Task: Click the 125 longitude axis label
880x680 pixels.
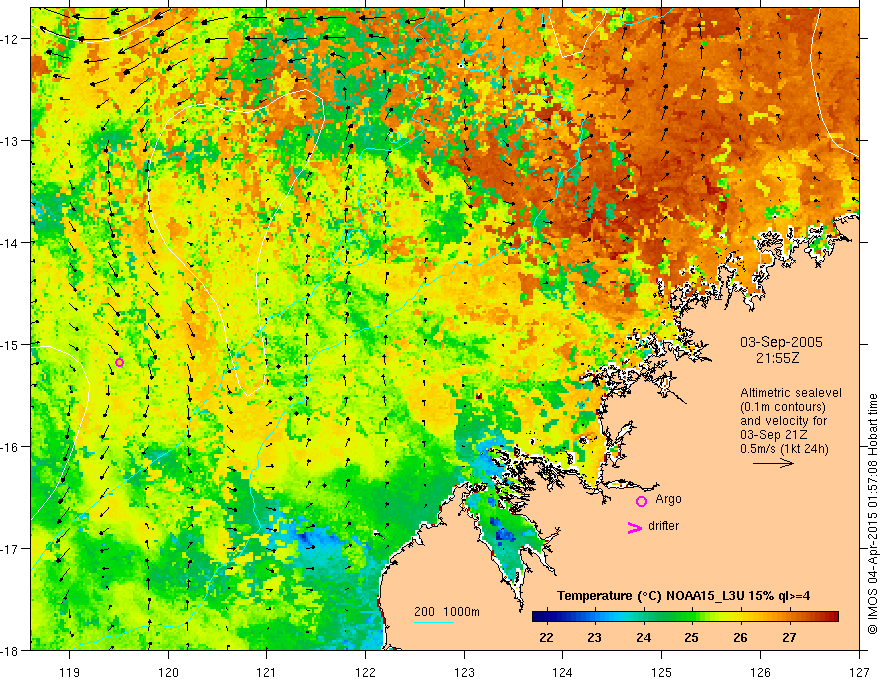Action: (662, 672)
